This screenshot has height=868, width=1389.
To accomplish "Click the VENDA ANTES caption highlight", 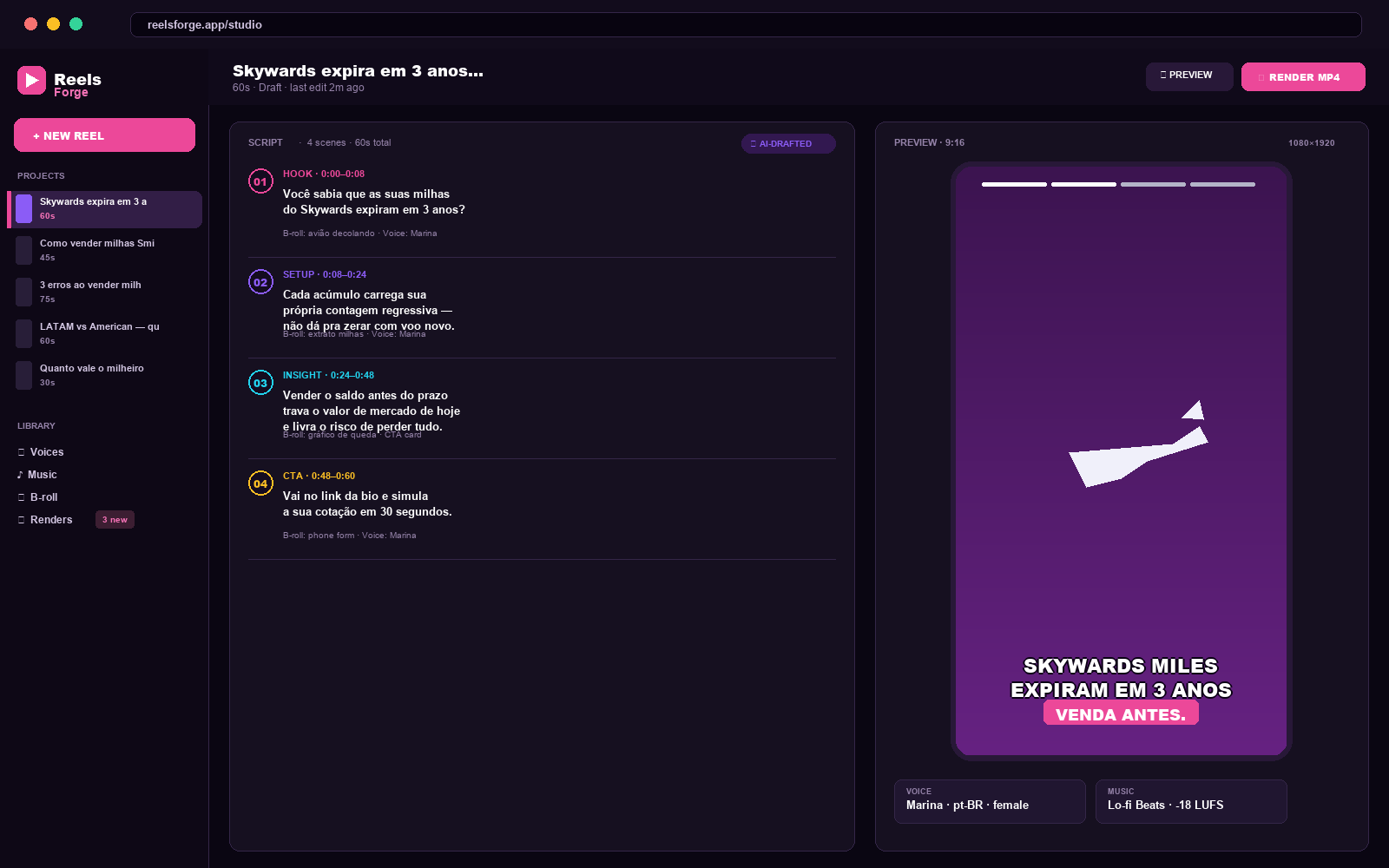I will (x=1121, y=713).
